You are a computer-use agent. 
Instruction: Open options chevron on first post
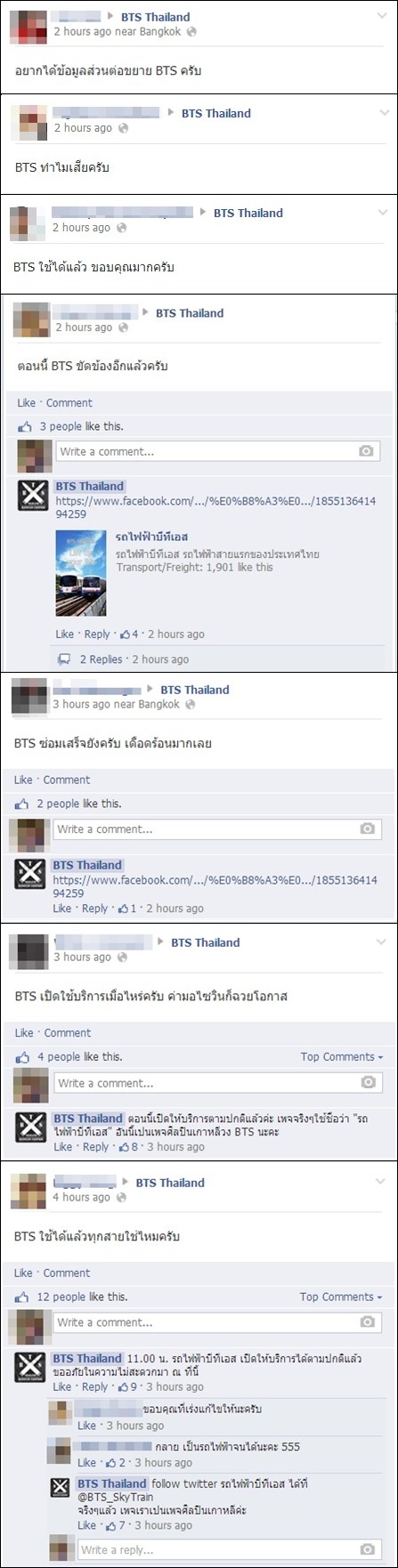coord(384,14)
